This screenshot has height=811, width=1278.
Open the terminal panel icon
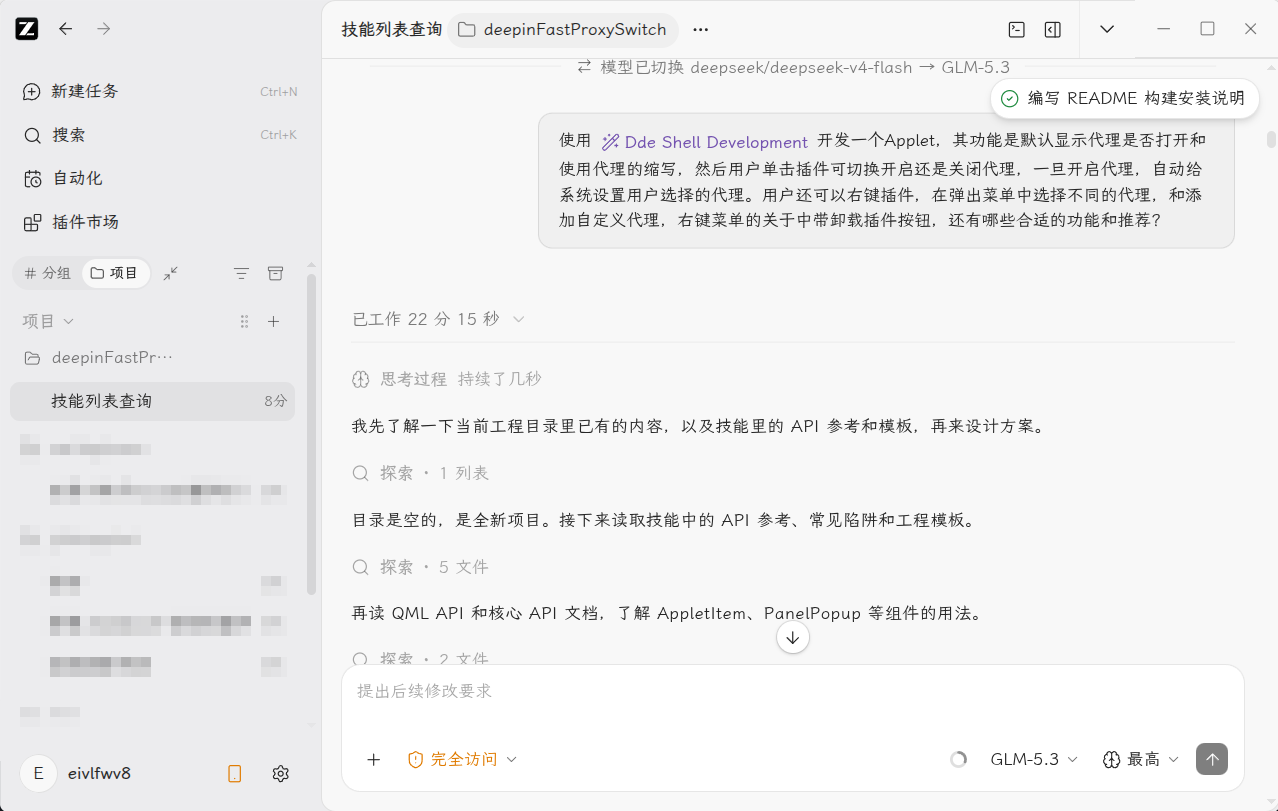pos(1016,29)
